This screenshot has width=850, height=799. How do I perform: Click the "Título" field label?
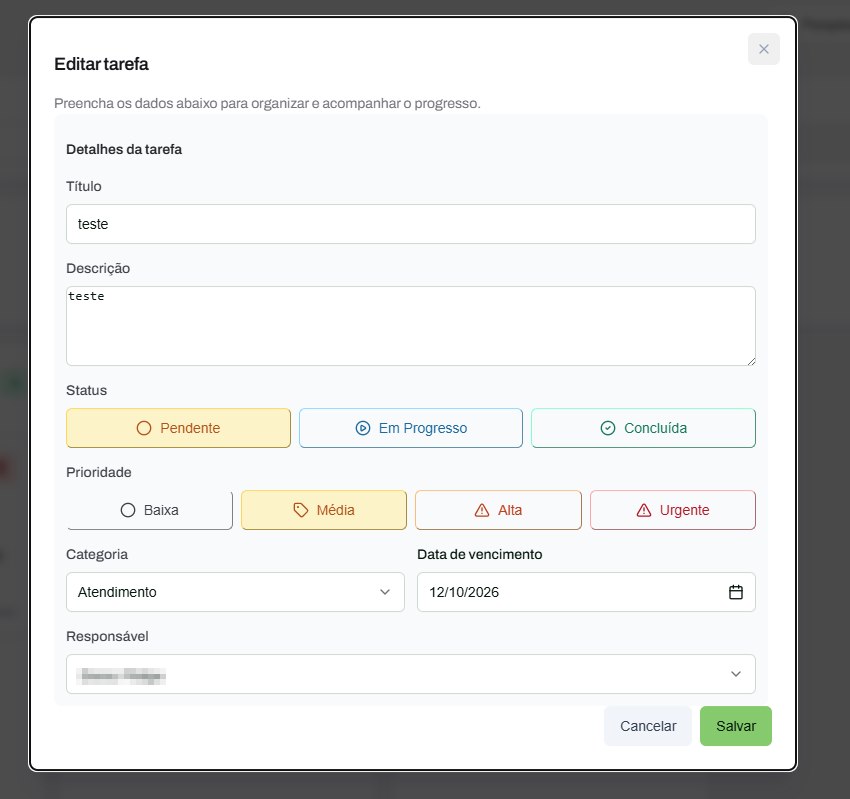coord(83,186)
